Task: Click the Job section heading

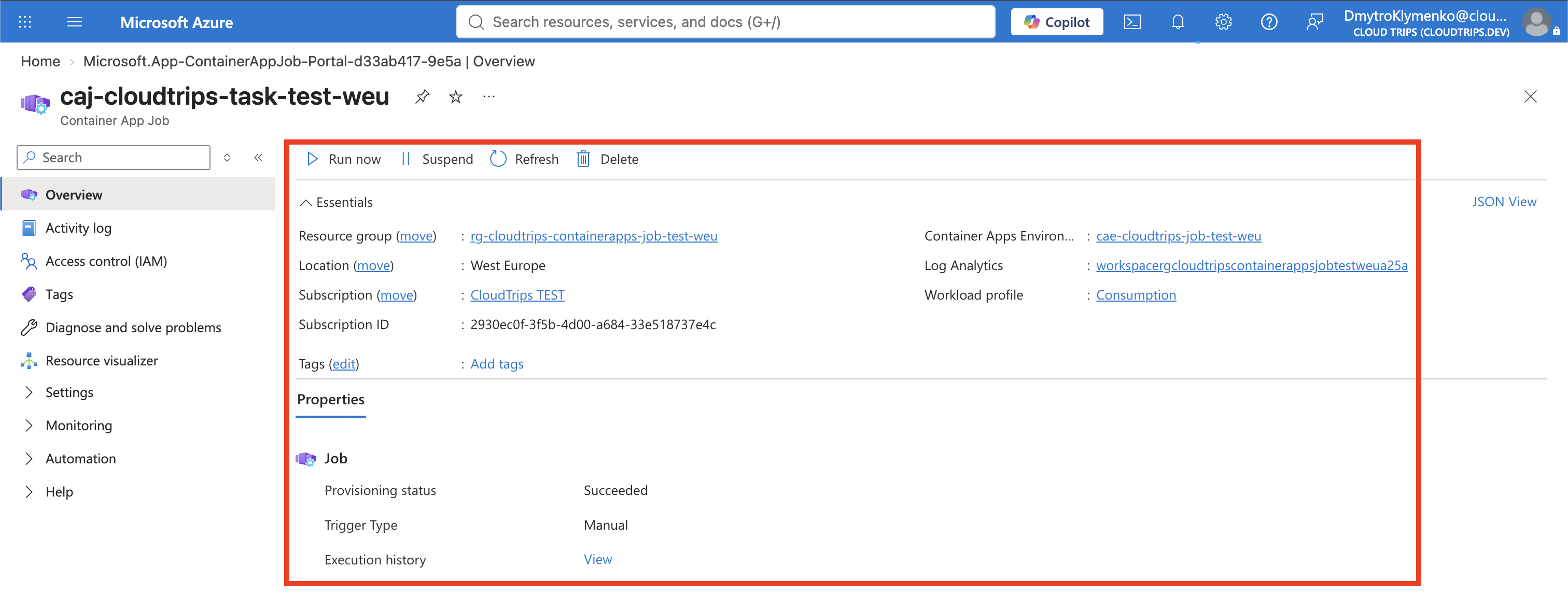Action: (x=335, y=459)
